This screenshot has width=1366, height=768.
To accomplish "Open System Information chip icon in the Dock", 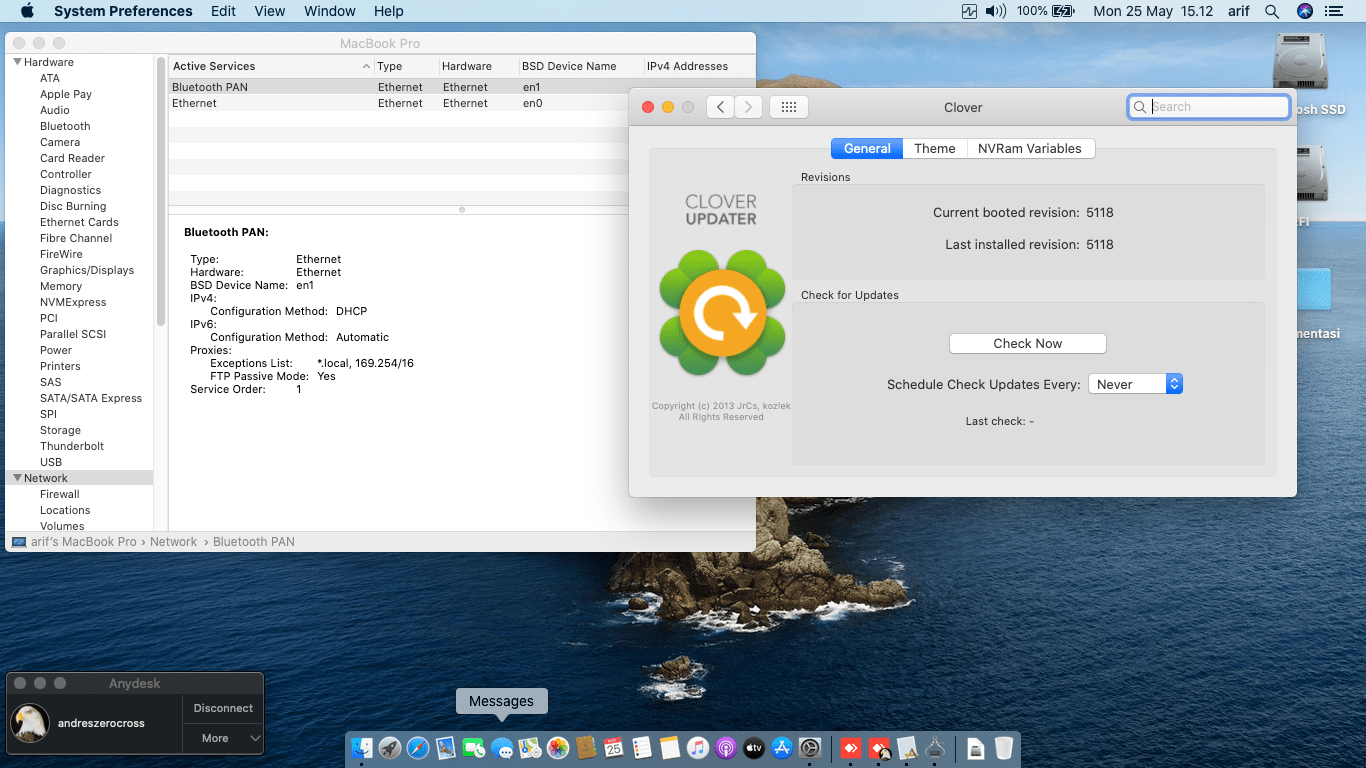I will click(x=935, y=748).
